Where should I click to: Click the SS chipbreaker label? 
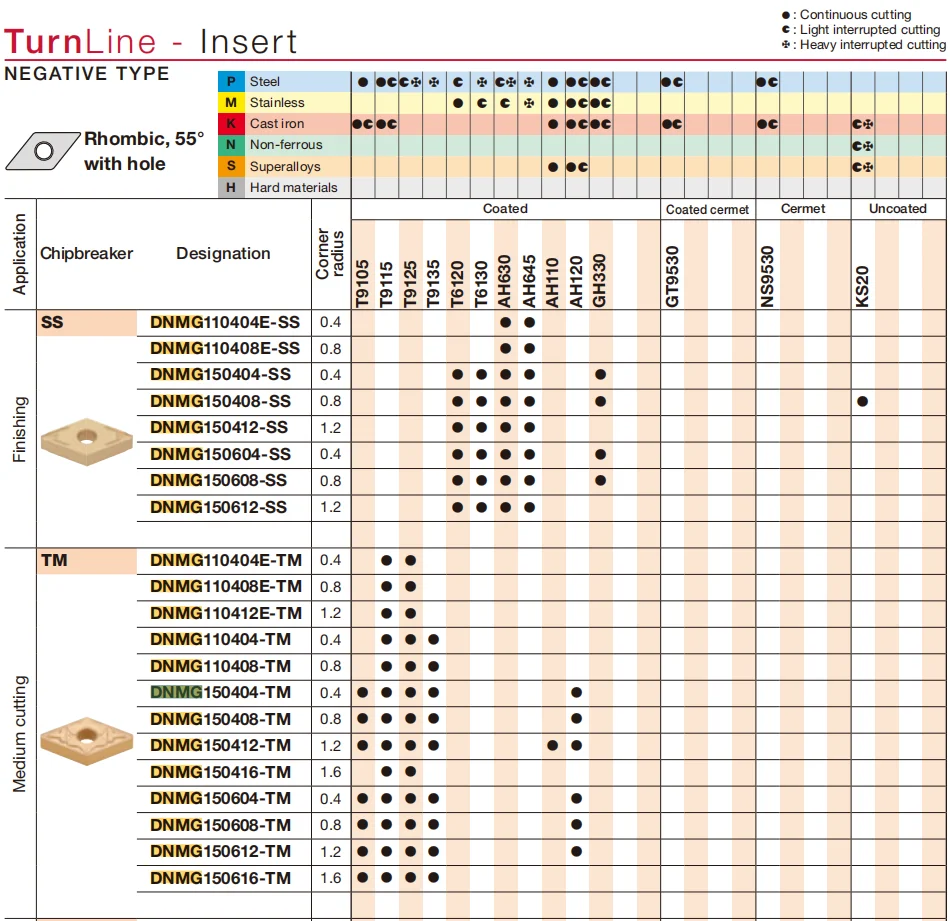pyautogui.click(x=52, y=322)
